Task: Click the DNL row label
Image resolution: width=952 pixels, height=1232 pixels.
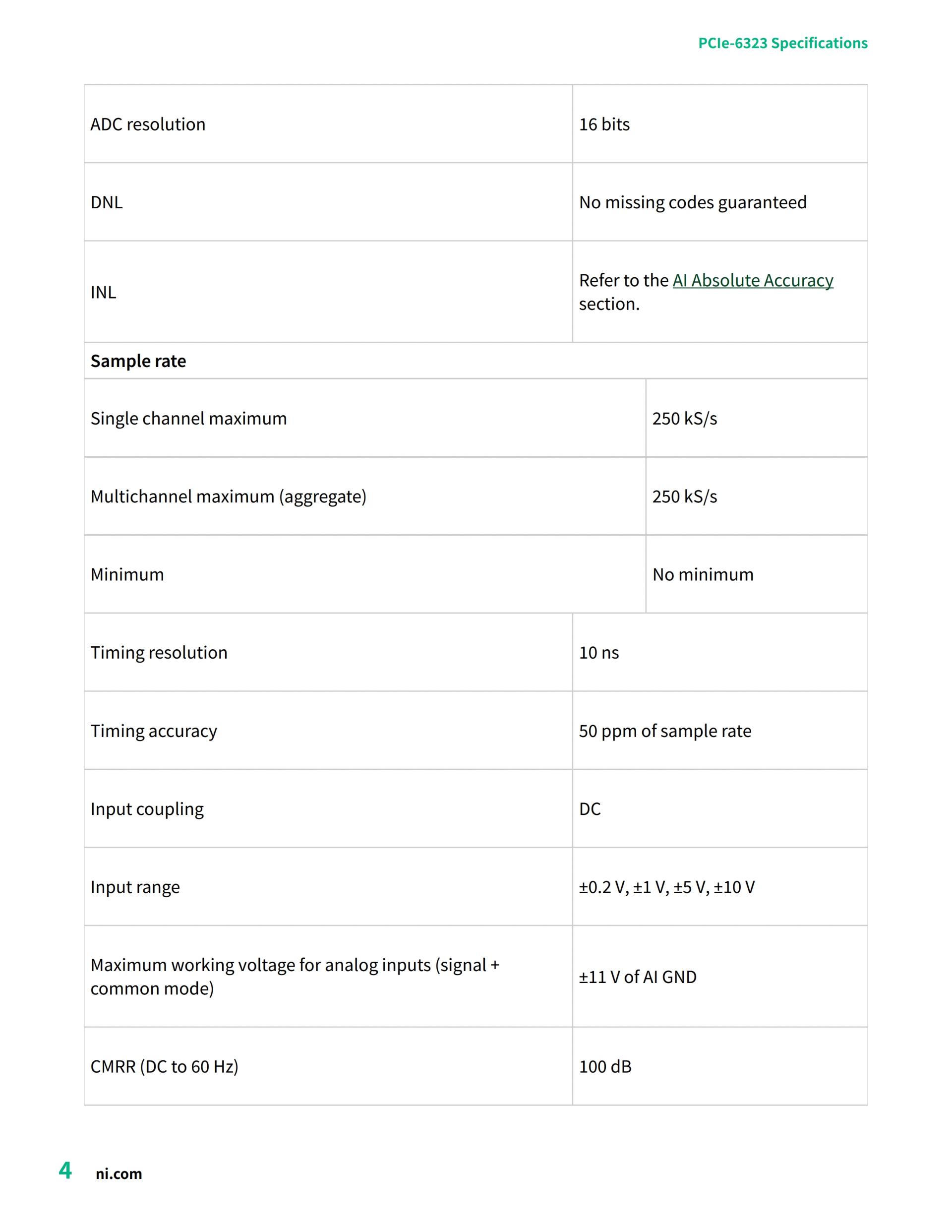Action: 107,202
